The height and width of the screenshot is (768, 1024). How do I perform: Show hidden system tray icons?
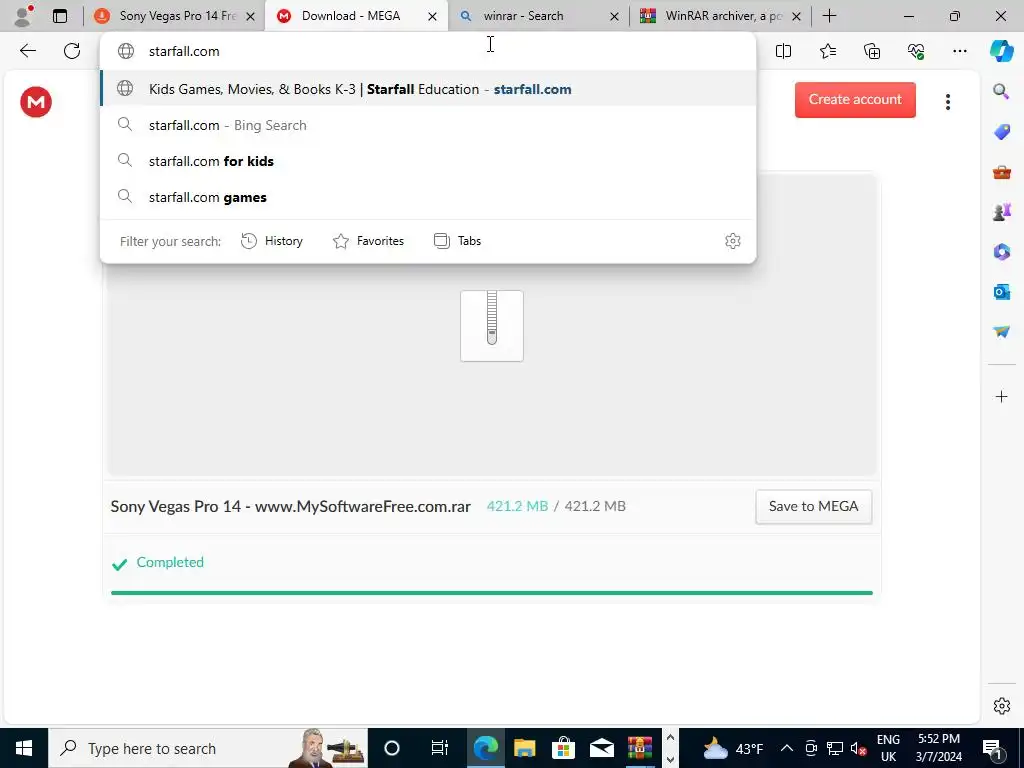pyautogui.click(x=787, y=748)
